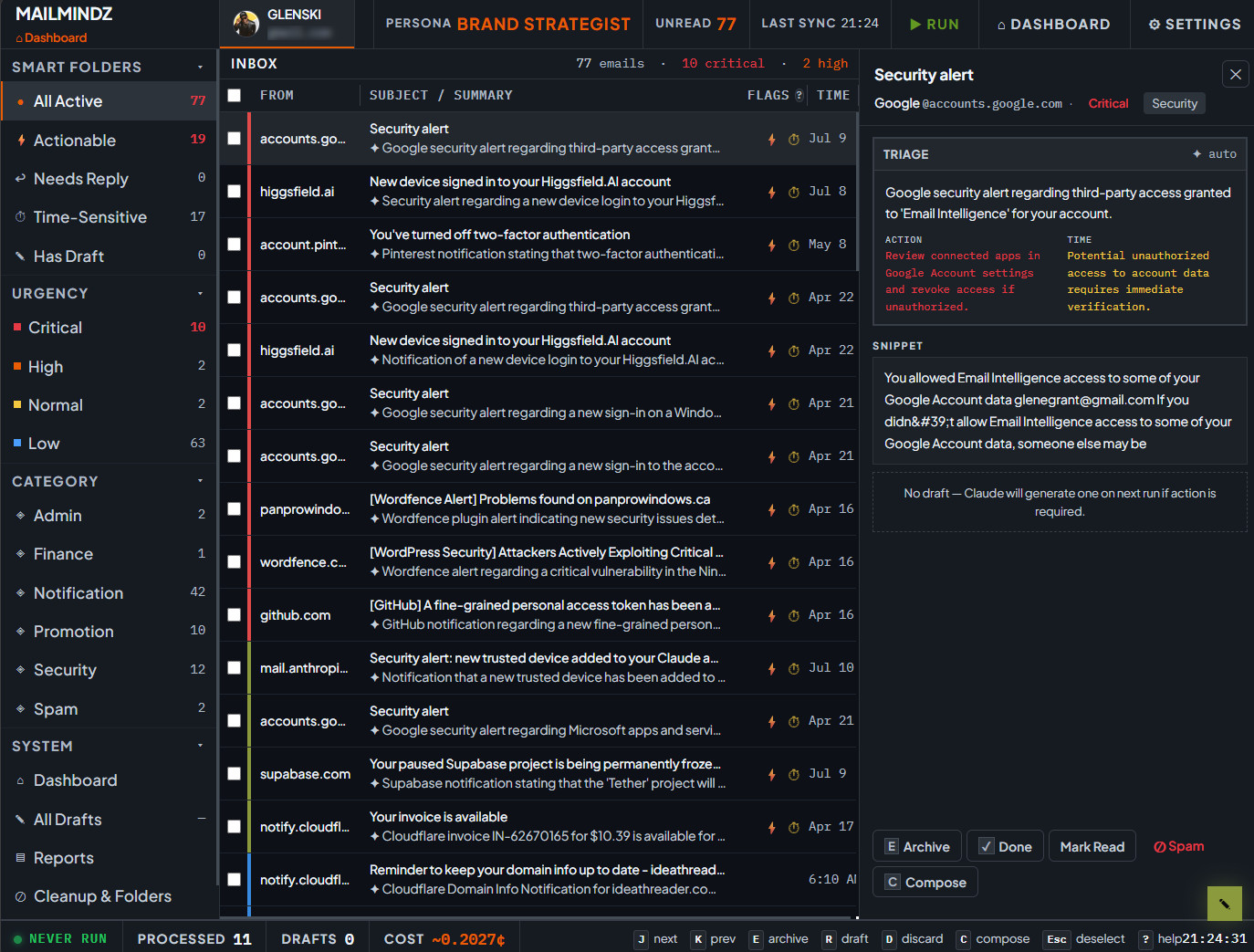Filter by Low blue urgency swatch
This screenshot has height=952, width=1254.
(x=17, y=443)
